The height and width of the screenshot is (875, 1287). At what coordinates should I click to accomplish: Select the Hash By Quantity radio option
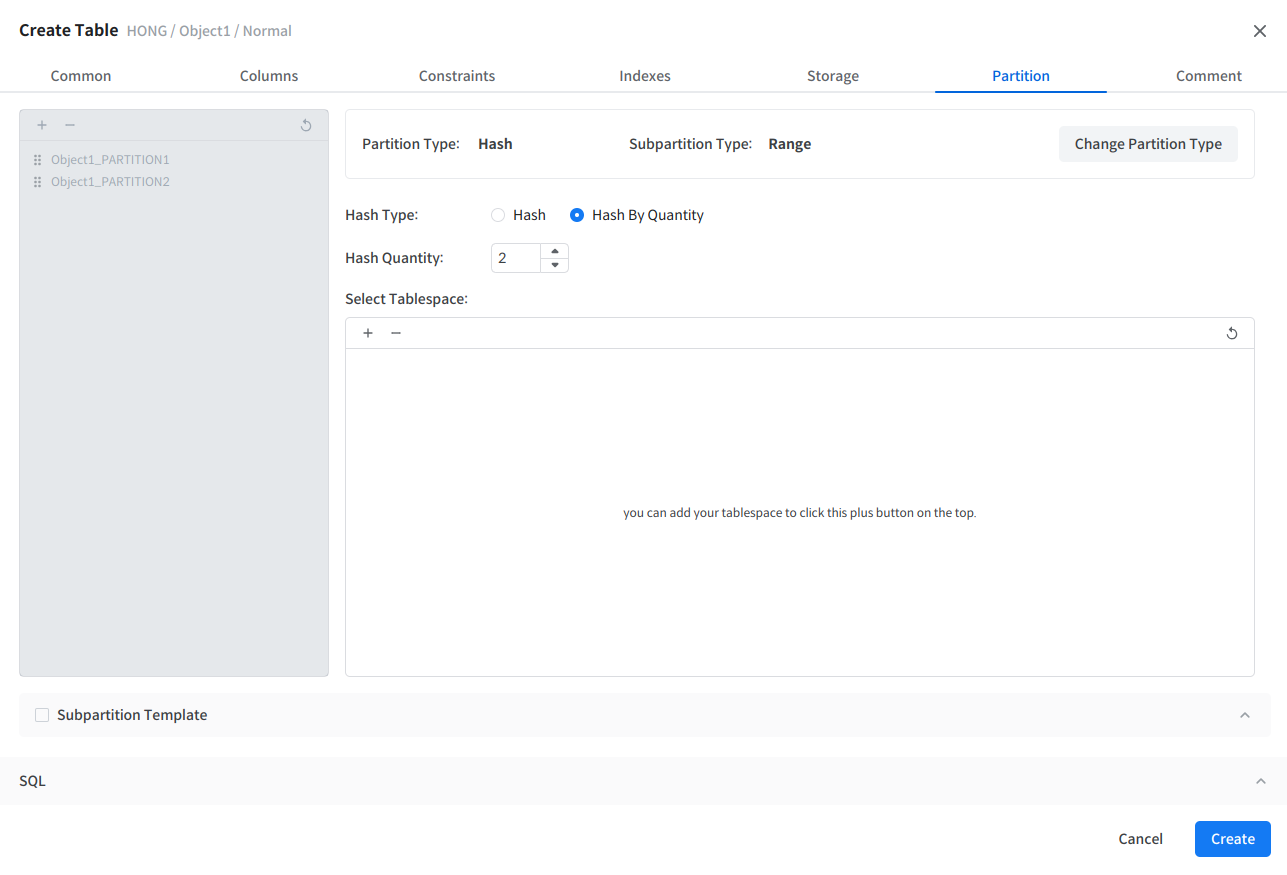[577, 215]
